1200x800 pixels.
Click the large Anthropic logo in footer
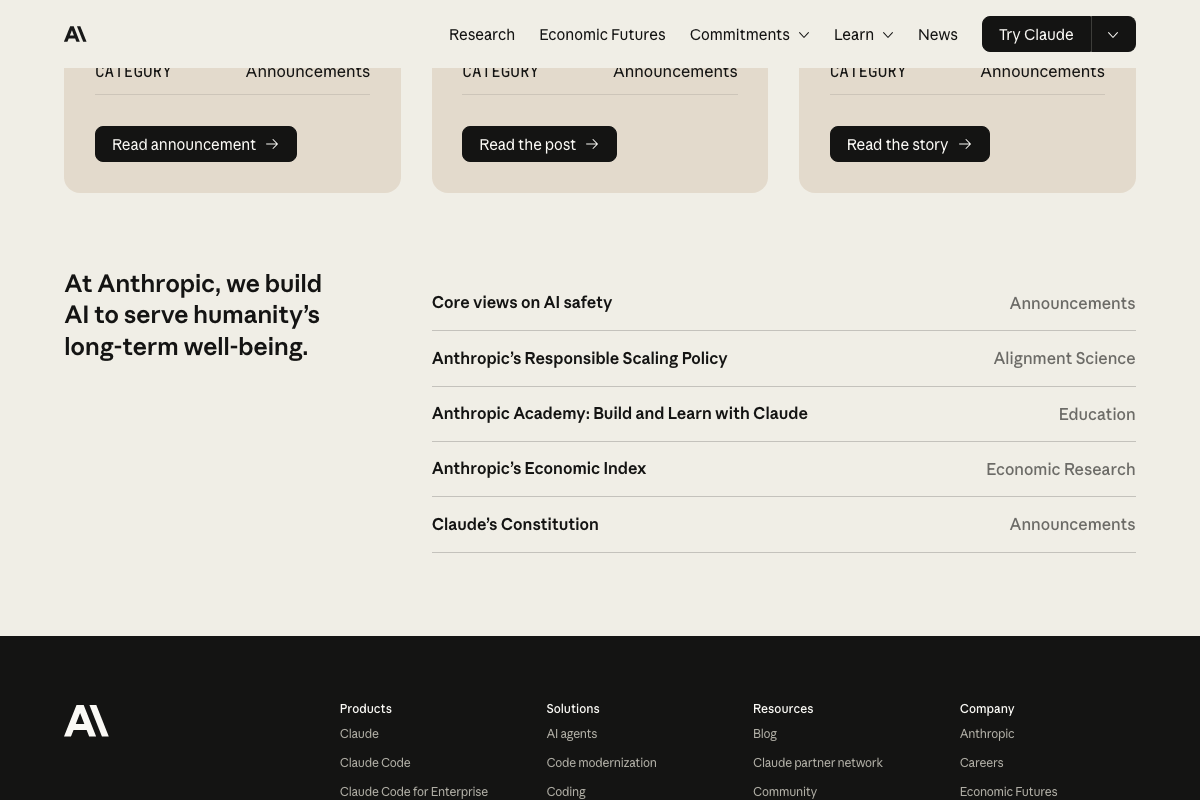(86, 721)
